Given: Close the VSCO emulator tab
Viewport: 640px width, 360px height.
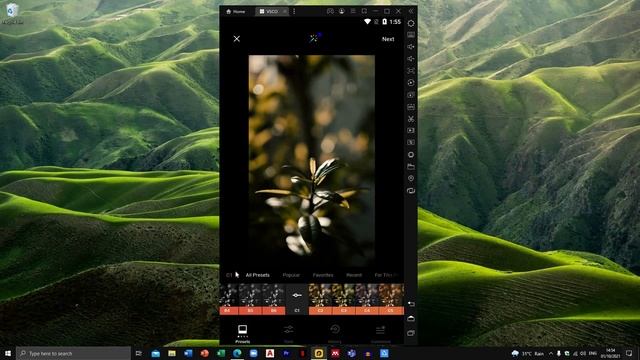Looking at the screenshot, I should (285, 11).
